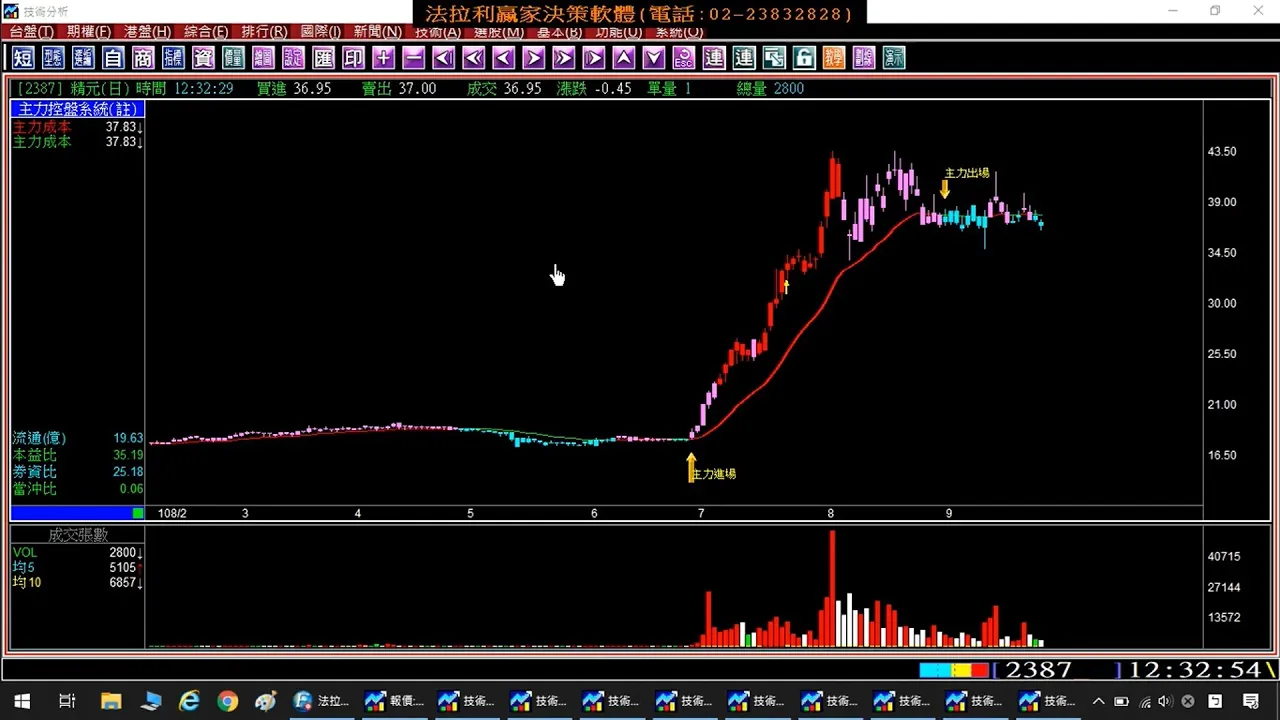
Task: Click the 成交張數 volume panel header
Action: (x=77, y=536)
